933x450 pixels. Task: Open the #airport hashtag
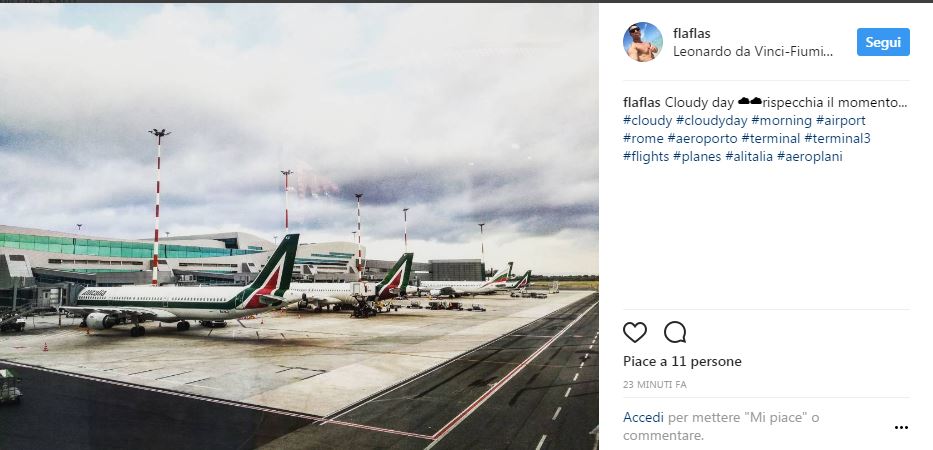tap(840, 120)
